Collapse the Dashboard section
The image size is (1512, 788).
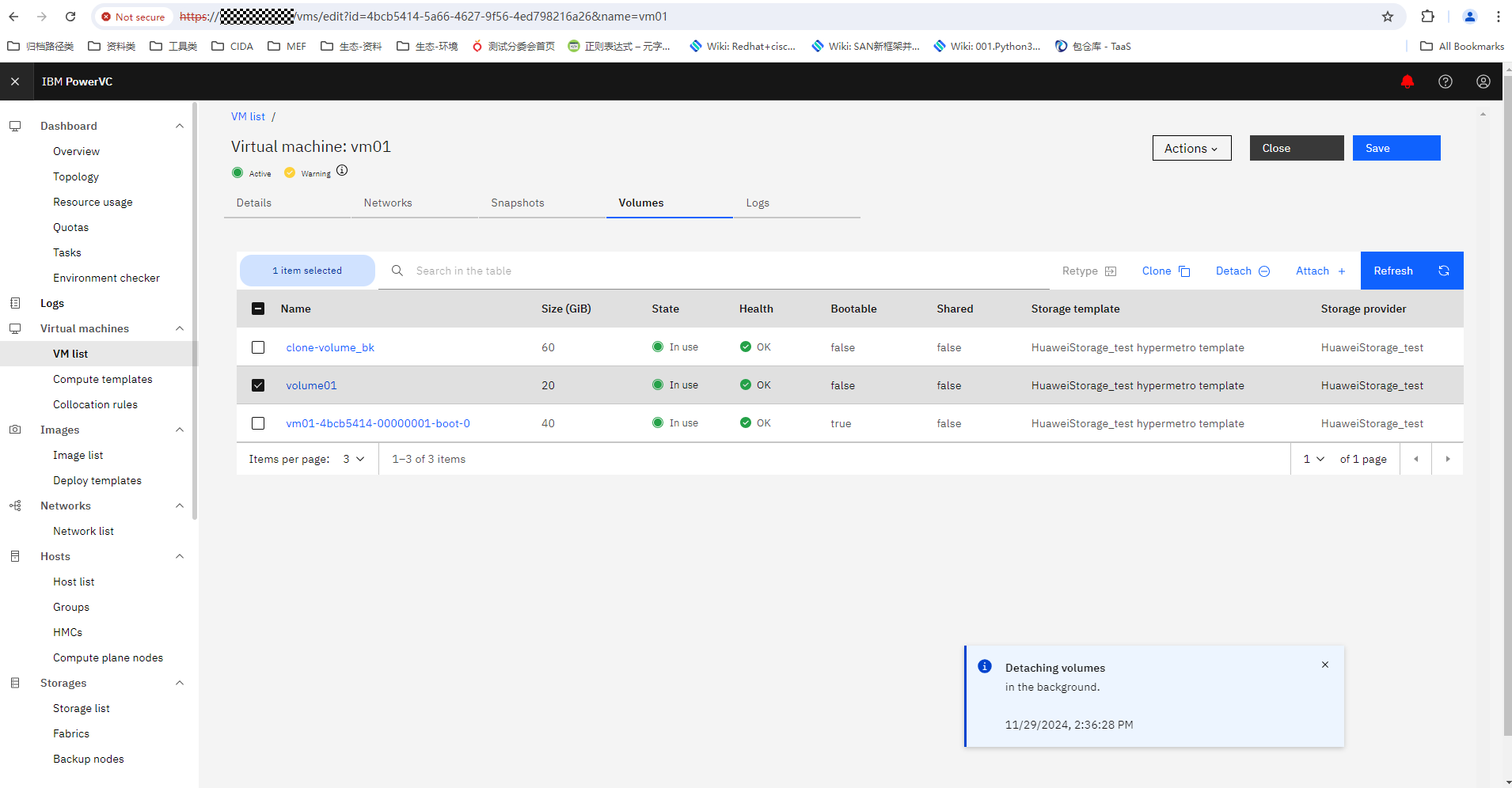(180, 126)
